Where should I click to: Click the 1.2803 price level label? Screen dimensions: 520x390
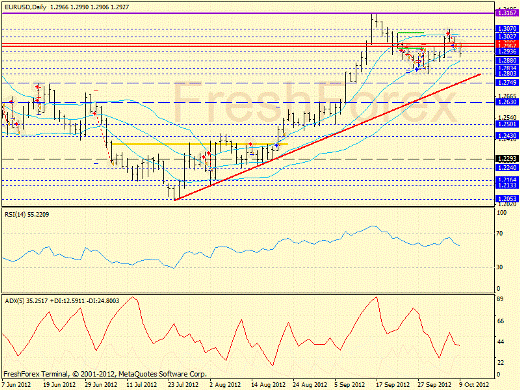point(507,74)
